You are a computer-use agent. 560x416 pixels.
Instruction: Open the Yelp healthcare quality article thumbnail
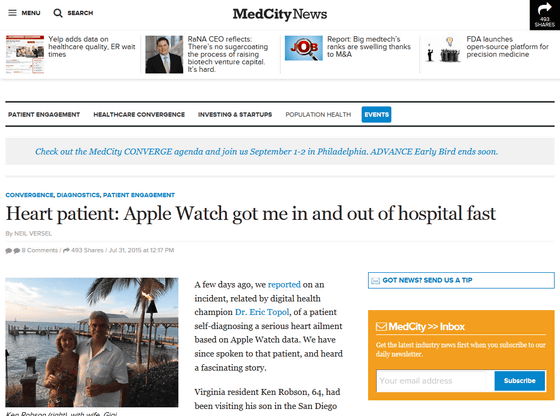tap(25, 54)
